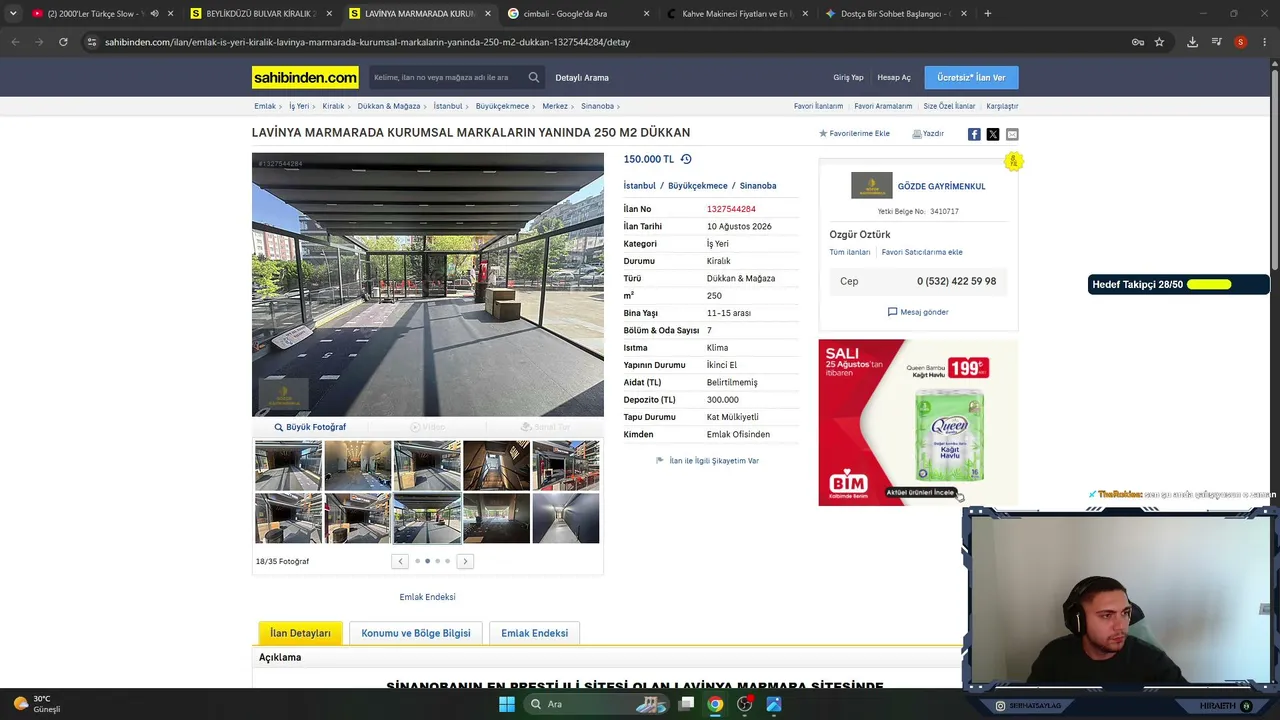This screenshot has height=720, width=1280.
Task: Open the Windows Start menu
Action: pyautogui.click(x=507, y=704)
